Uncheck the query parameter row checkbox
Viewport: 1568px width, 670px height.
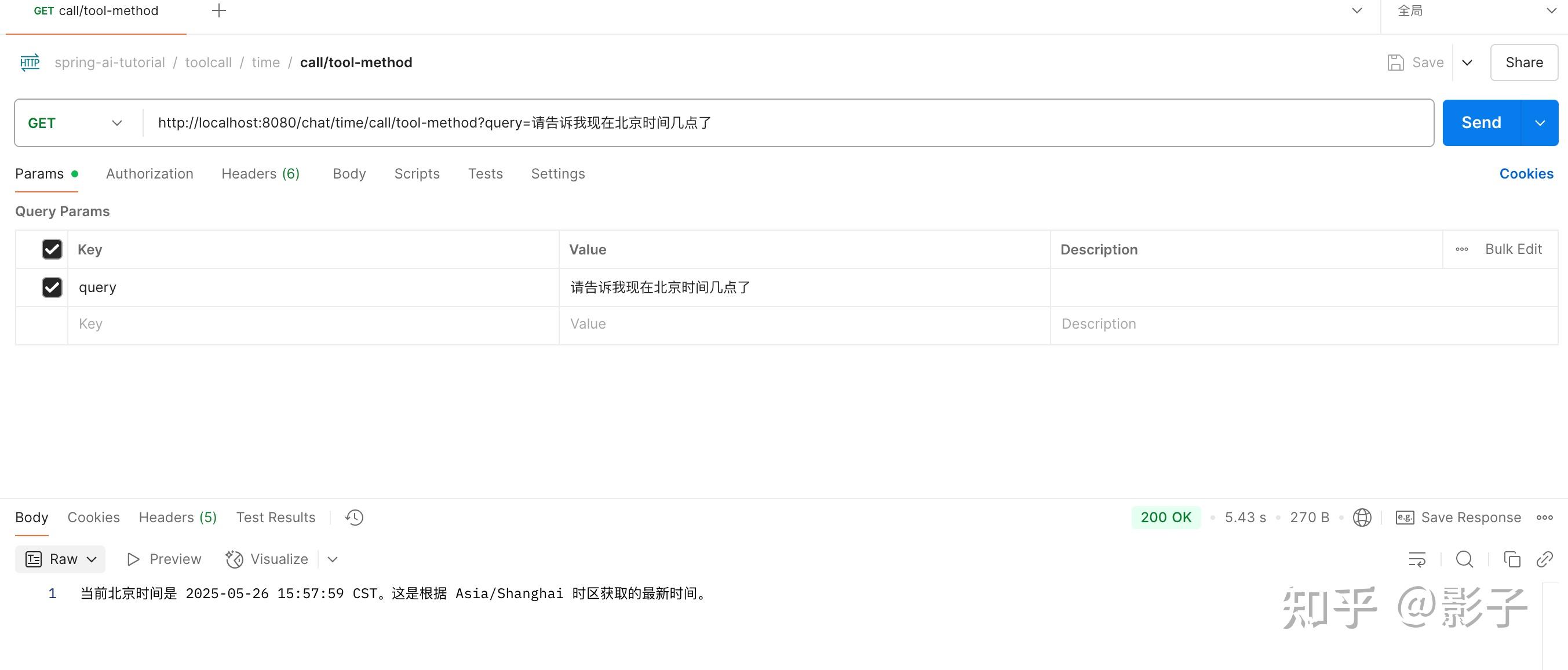click(x=52, y=287)
